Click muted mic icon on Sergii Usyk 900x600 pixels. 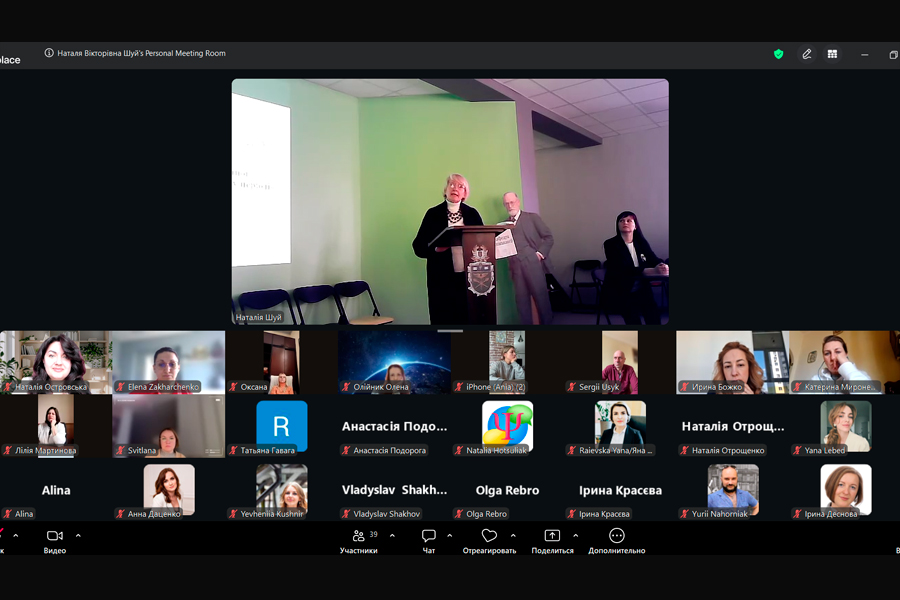click(x=572, y=387)
